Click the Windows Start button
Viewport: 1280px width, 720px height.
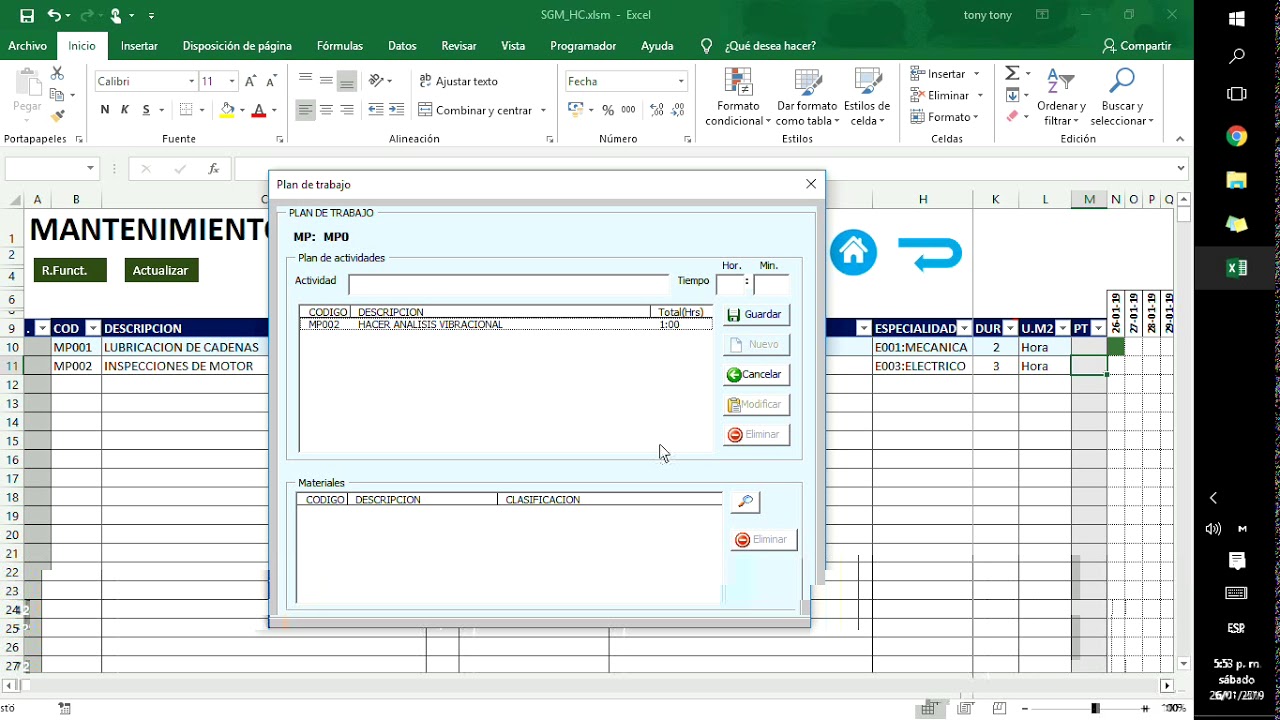pyautogui.click(x=1237, y=19)
